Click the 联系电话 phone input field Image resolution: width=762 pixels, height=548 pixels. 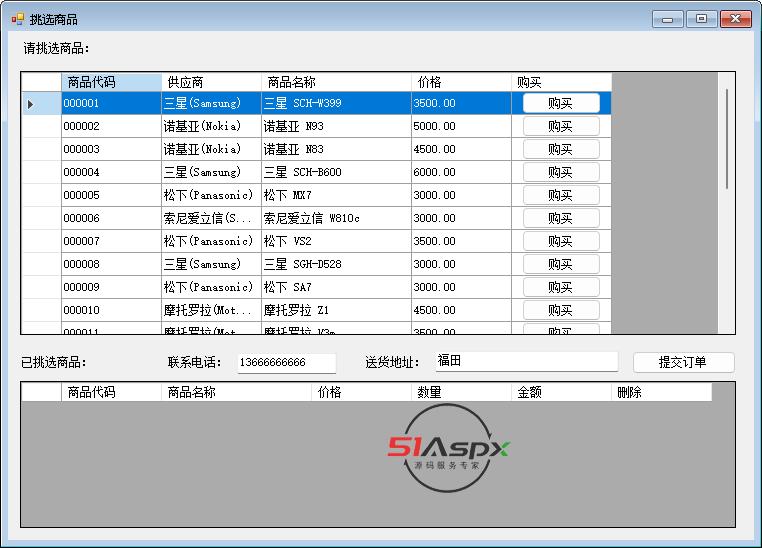[x=287, y=362]
